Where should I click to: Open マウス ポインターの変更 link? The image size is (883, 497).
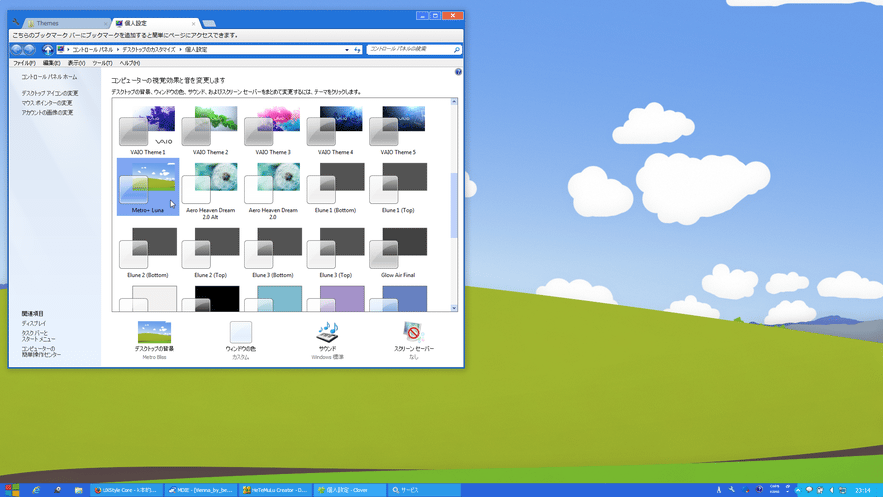click(x=47, y=103)
